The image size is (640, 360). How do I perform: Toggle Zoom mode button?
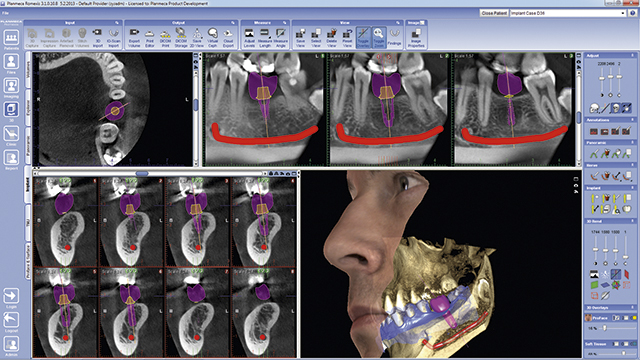pos(378,38)
